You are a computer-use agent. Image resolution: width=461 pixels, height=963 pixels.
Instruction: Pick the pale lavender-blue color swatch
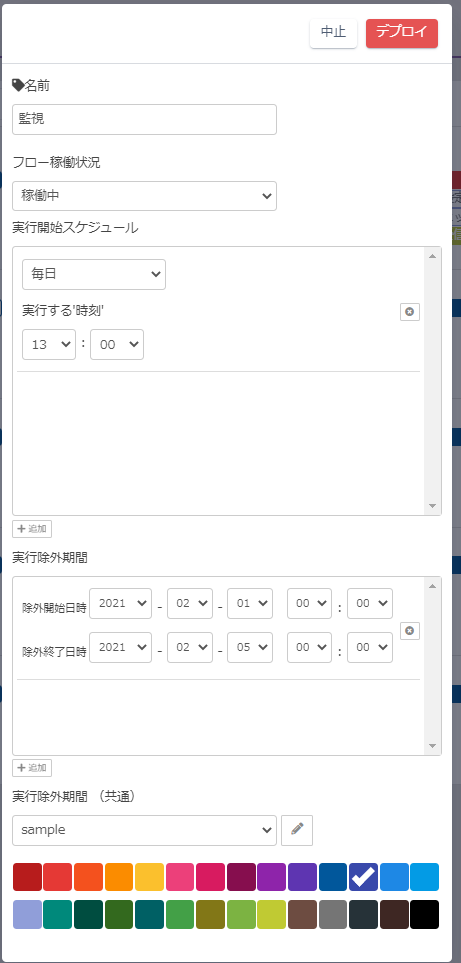pos(27,914)
